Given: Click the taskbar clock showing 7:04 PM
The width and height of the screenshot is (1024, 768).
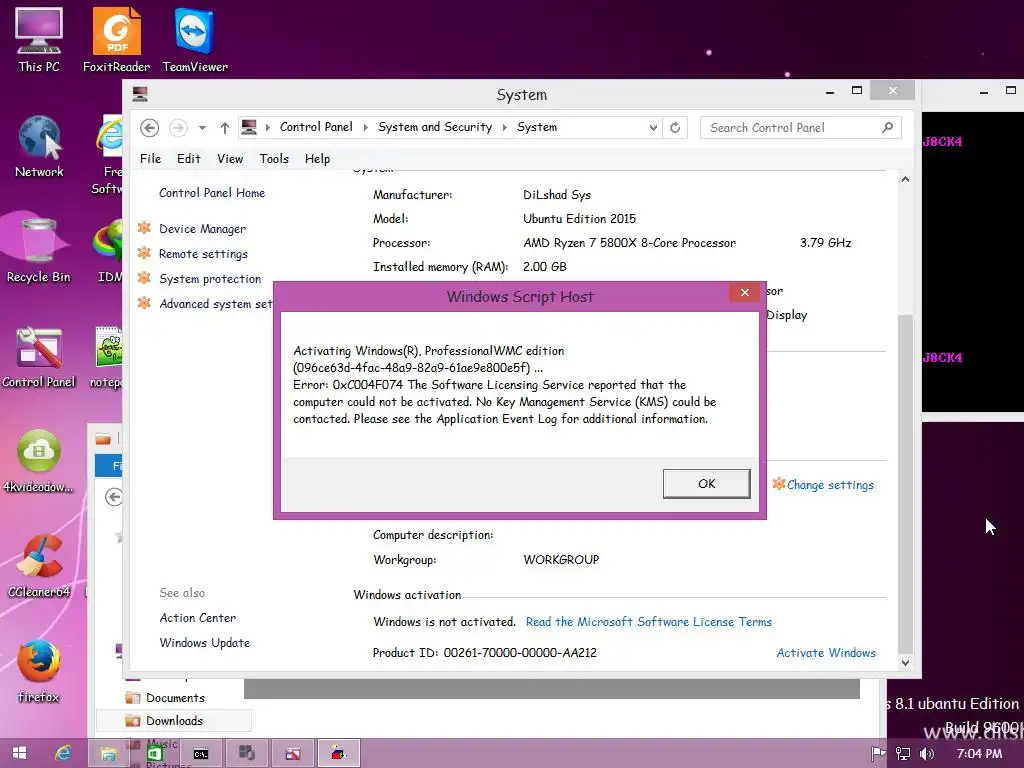Looking at the screenshot, I should click(x=979, y=754).
